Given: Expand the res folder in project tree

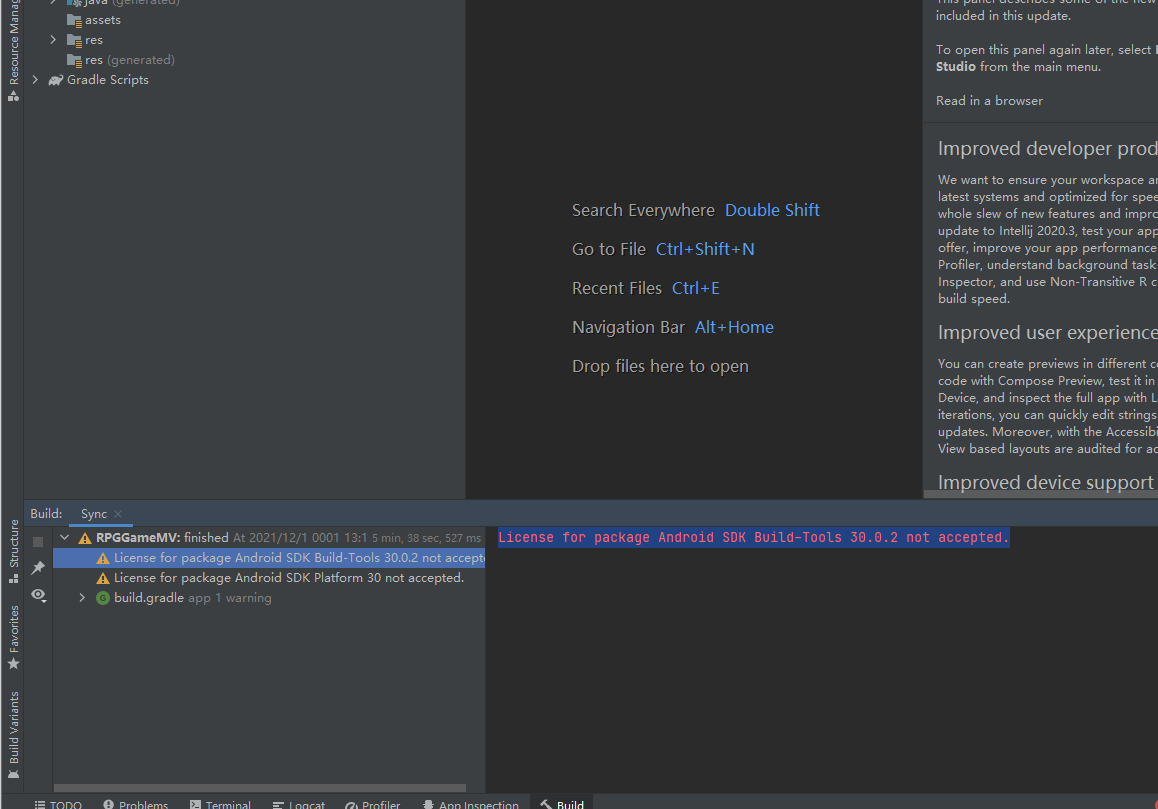Looking at the screenshot, I should (x=53, y=39).
